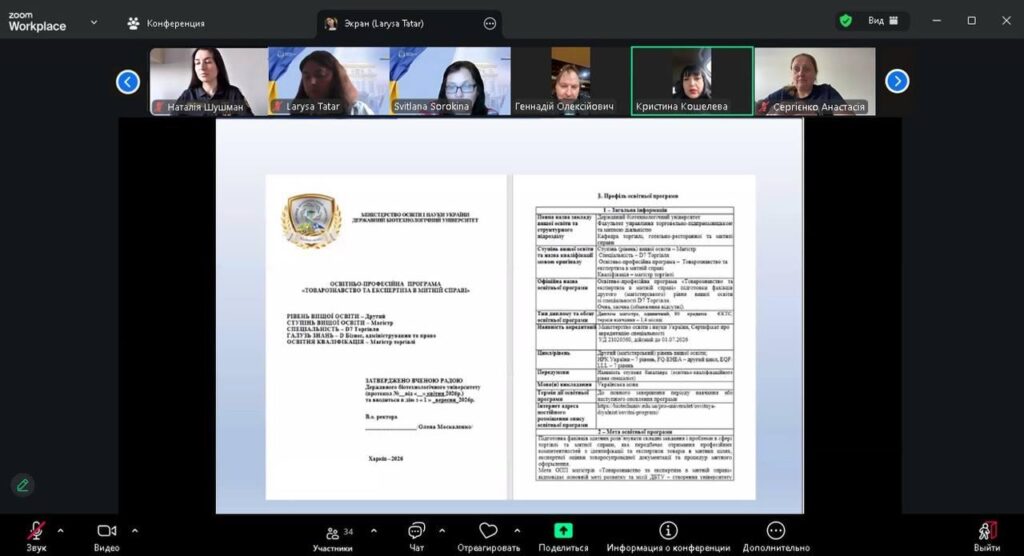Start camera with the Видео button
This screenshot has height=556, width=1024.
(107, 531)
